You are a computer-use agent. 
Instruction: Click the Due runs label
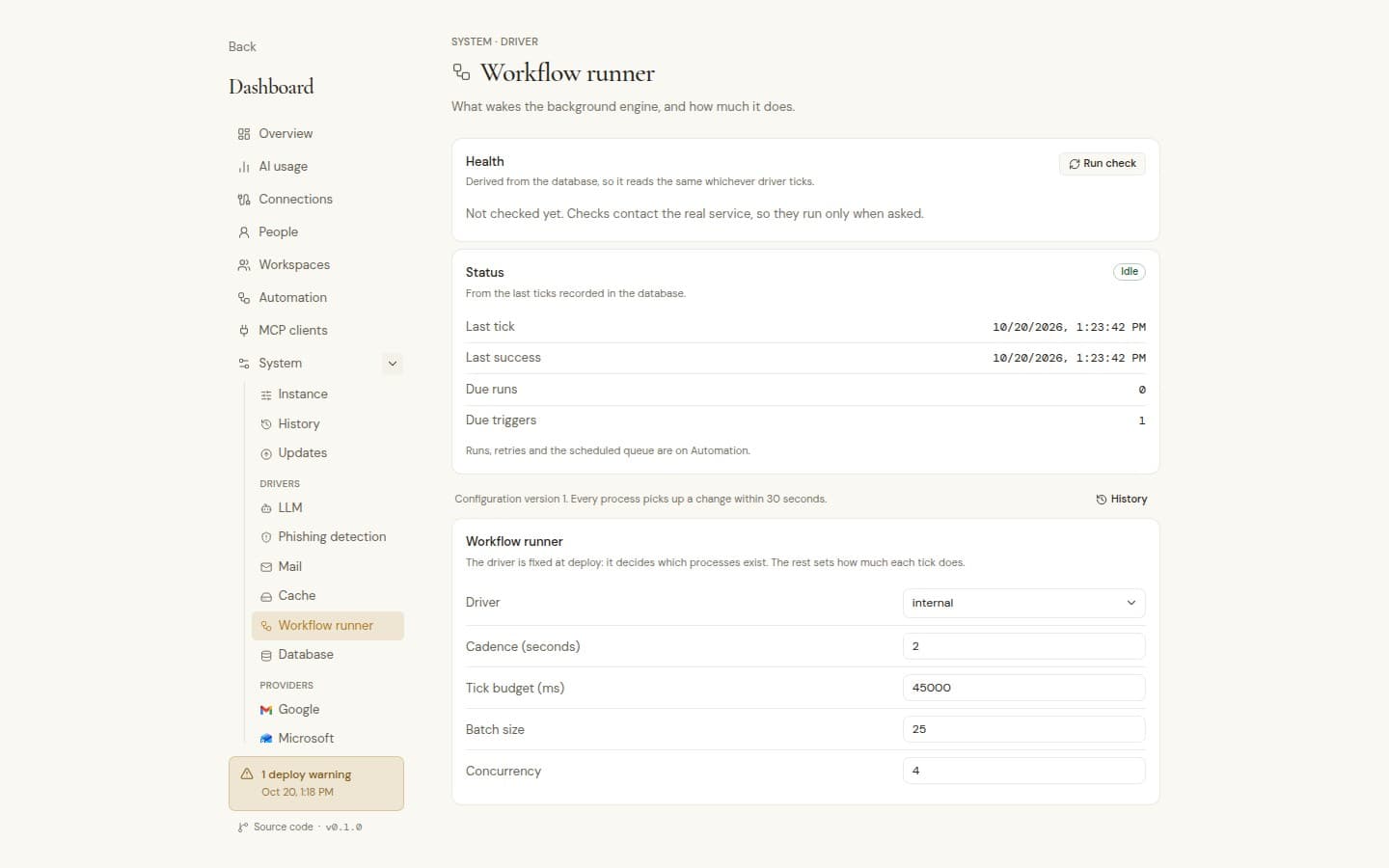tap(491, 390)
